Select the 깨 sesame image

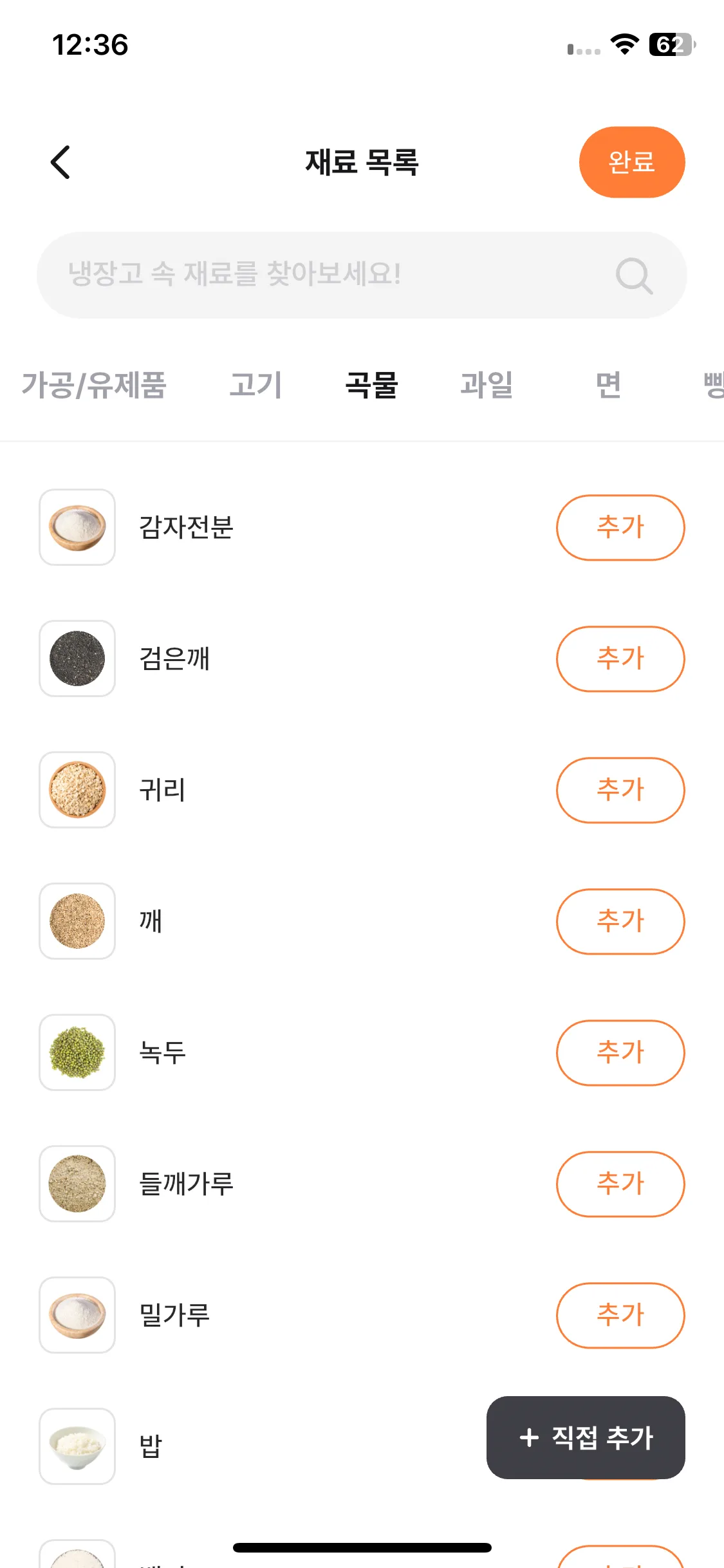pyautogui.click(x=77, y=921)
